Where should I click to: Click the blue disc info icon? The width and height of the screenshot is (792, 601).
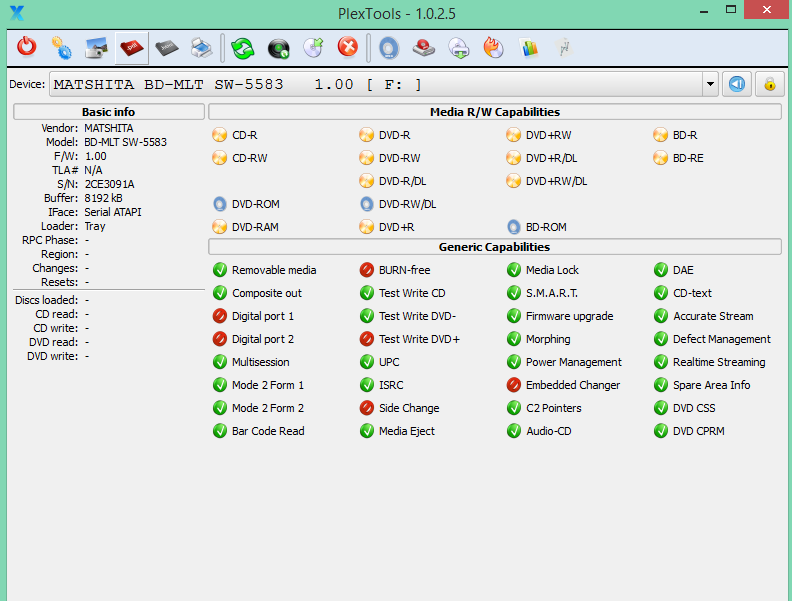[388, 48]
